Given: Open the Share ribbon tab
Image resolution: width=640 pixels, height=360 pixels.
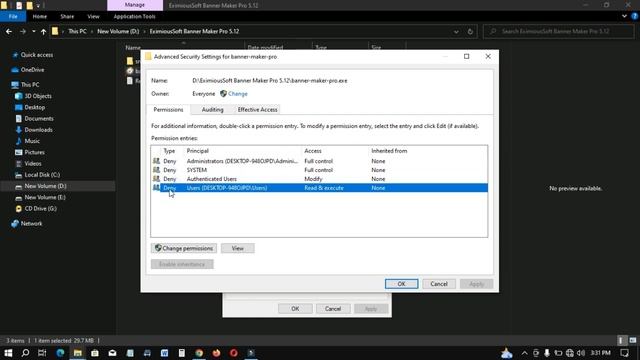Looking at the screenshot, I should 67,17.
